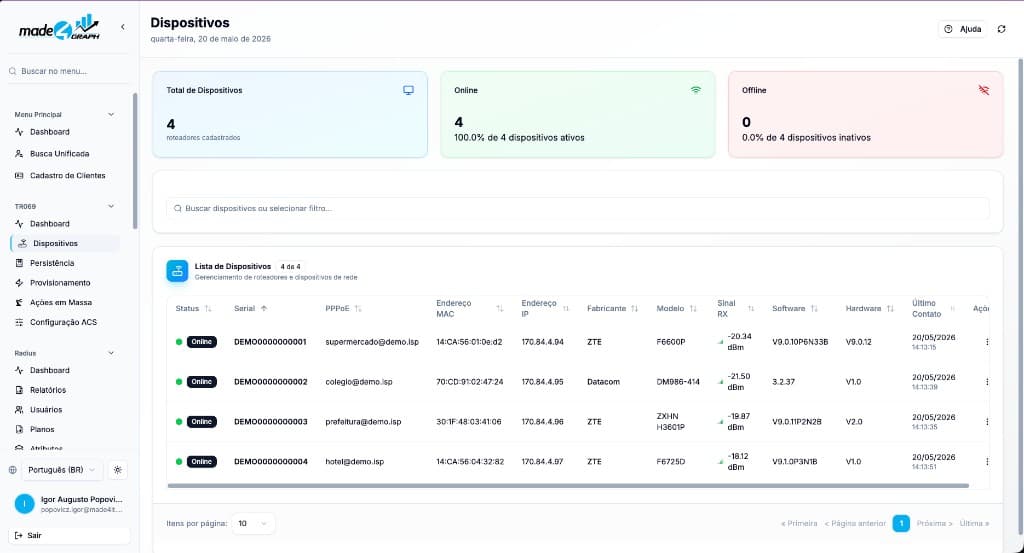This screenshot has width=1024, height=553.
Task: Click IP address 170.84.4.96
Action: (x=542, y=422)
